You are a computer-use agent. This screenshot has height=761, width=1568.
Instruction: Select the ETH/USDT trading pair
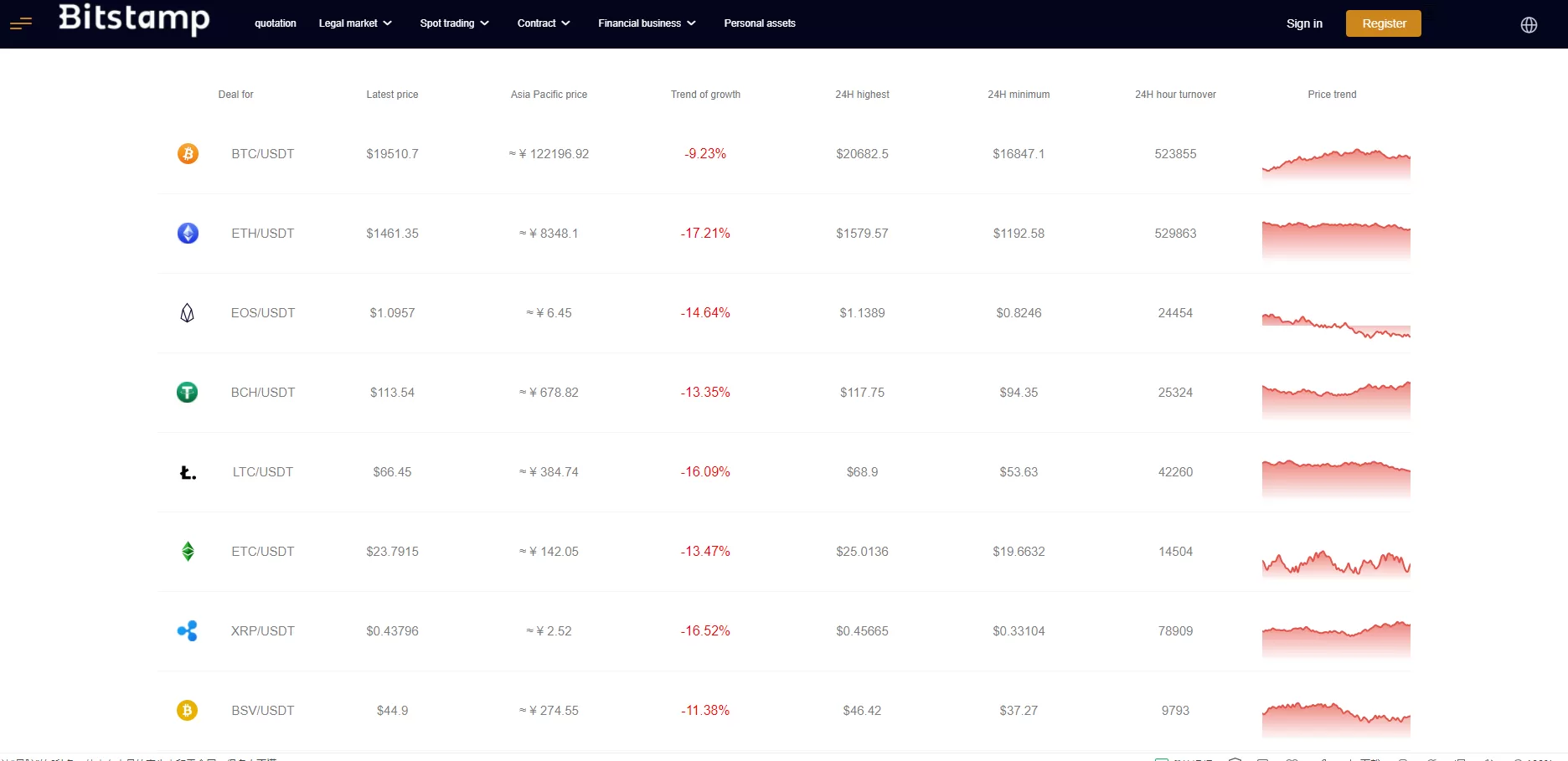263,234
